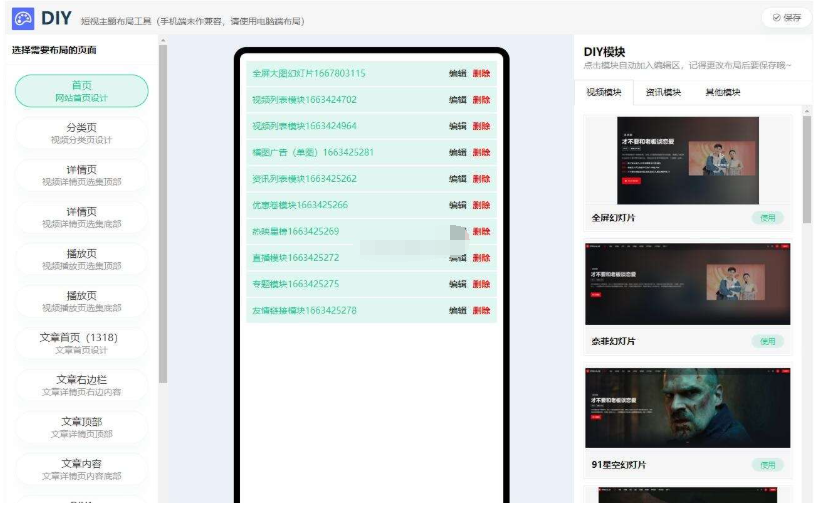The height and width of the screenshot is (519, 814).
Task: Click the DIY模块 panel scroll-up arrow
Action: [x=807, y=111]
